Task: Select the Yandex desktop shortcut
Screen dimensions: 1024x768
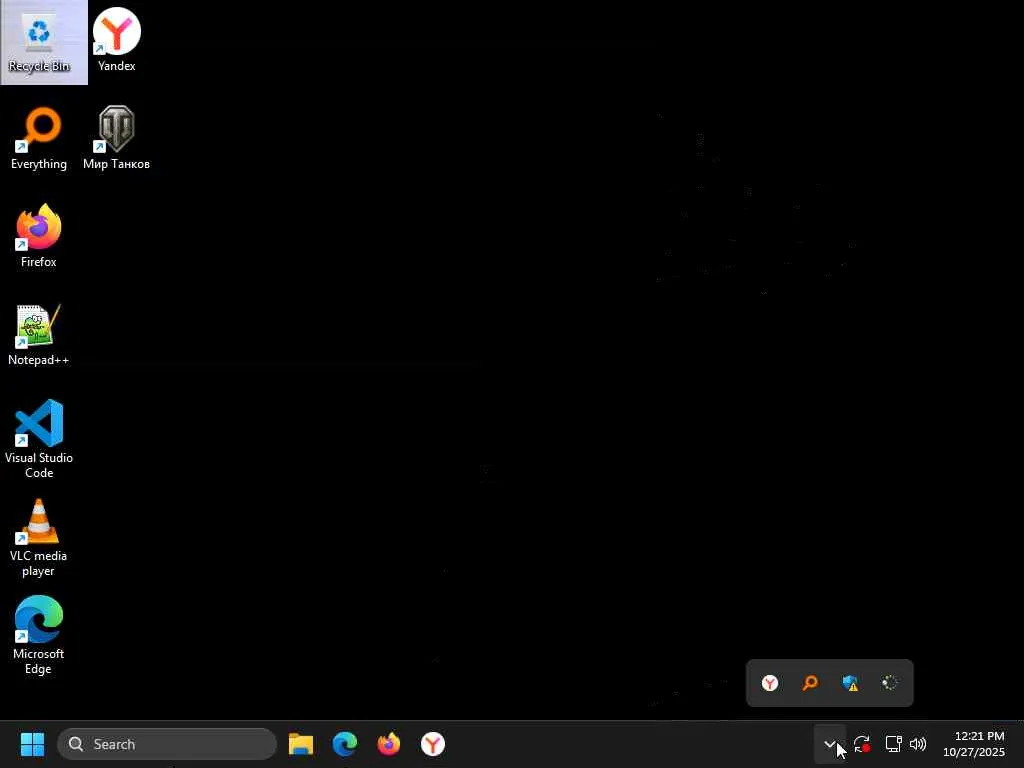Action: pyautogui.click(x=117, y=40)
